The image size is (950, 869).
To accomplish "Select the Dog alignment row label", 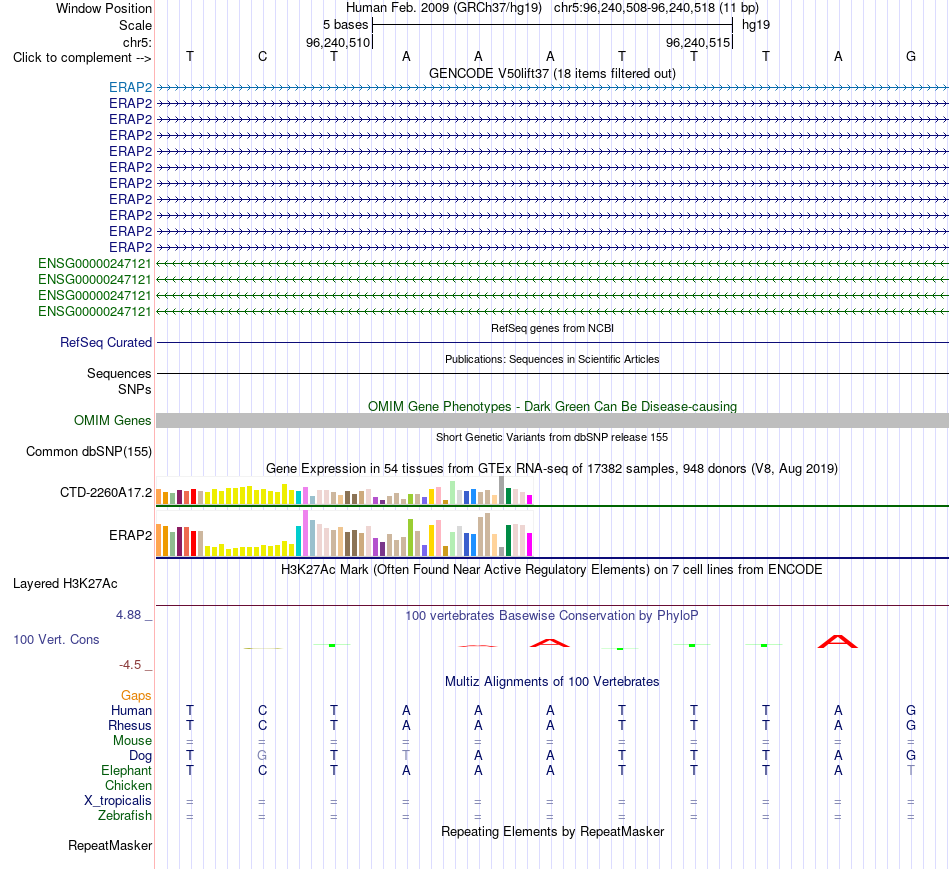I will coord(141,756).
